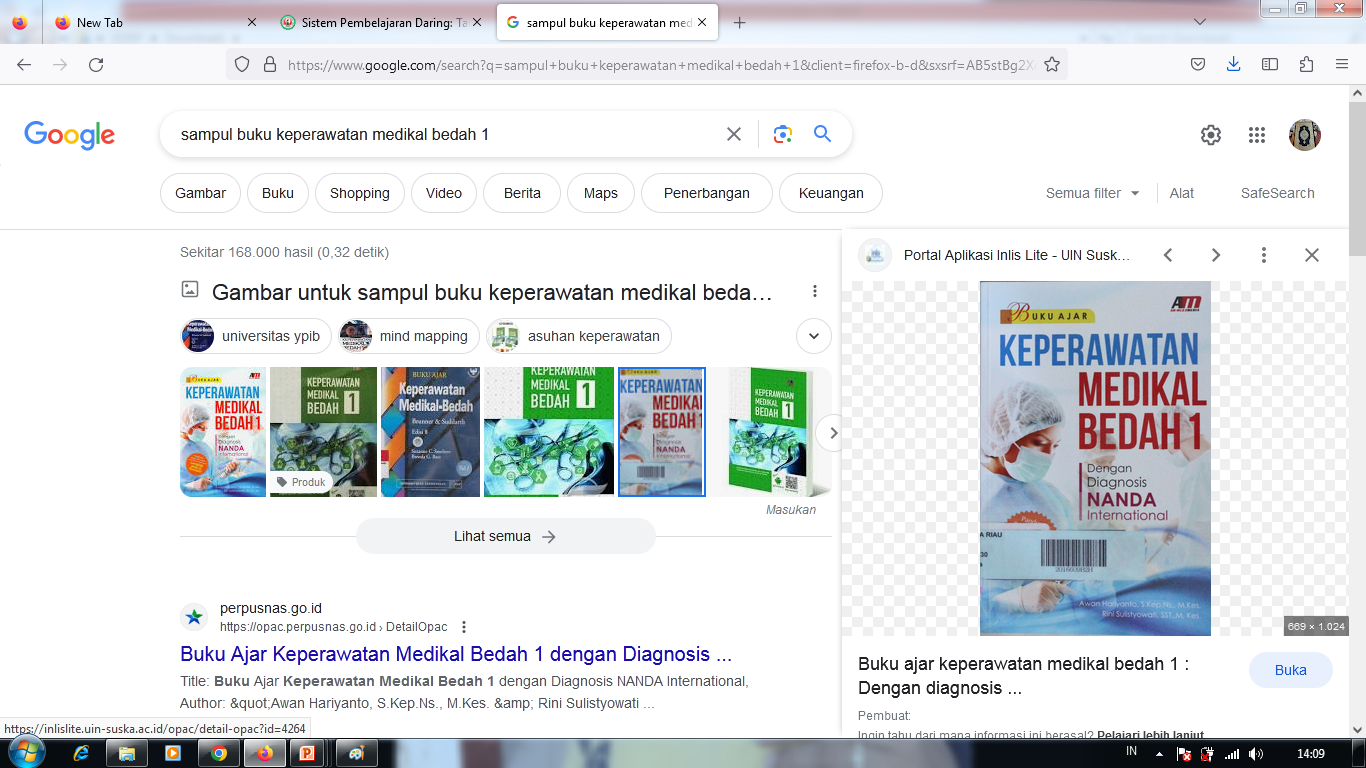Open Portal Aplikasi Inlis Lite source link
The height and width of the screenshot is (768, 1366).
(x=1017, y=255)
